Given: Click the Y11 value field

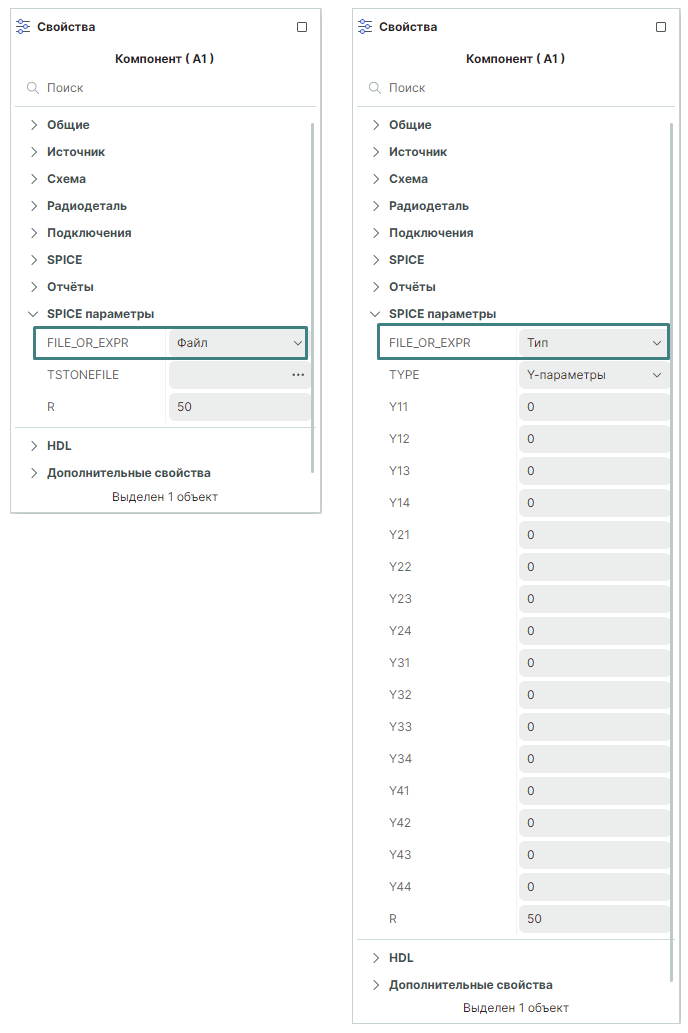Looking at the screenshot, I should [x=594, y=407].
